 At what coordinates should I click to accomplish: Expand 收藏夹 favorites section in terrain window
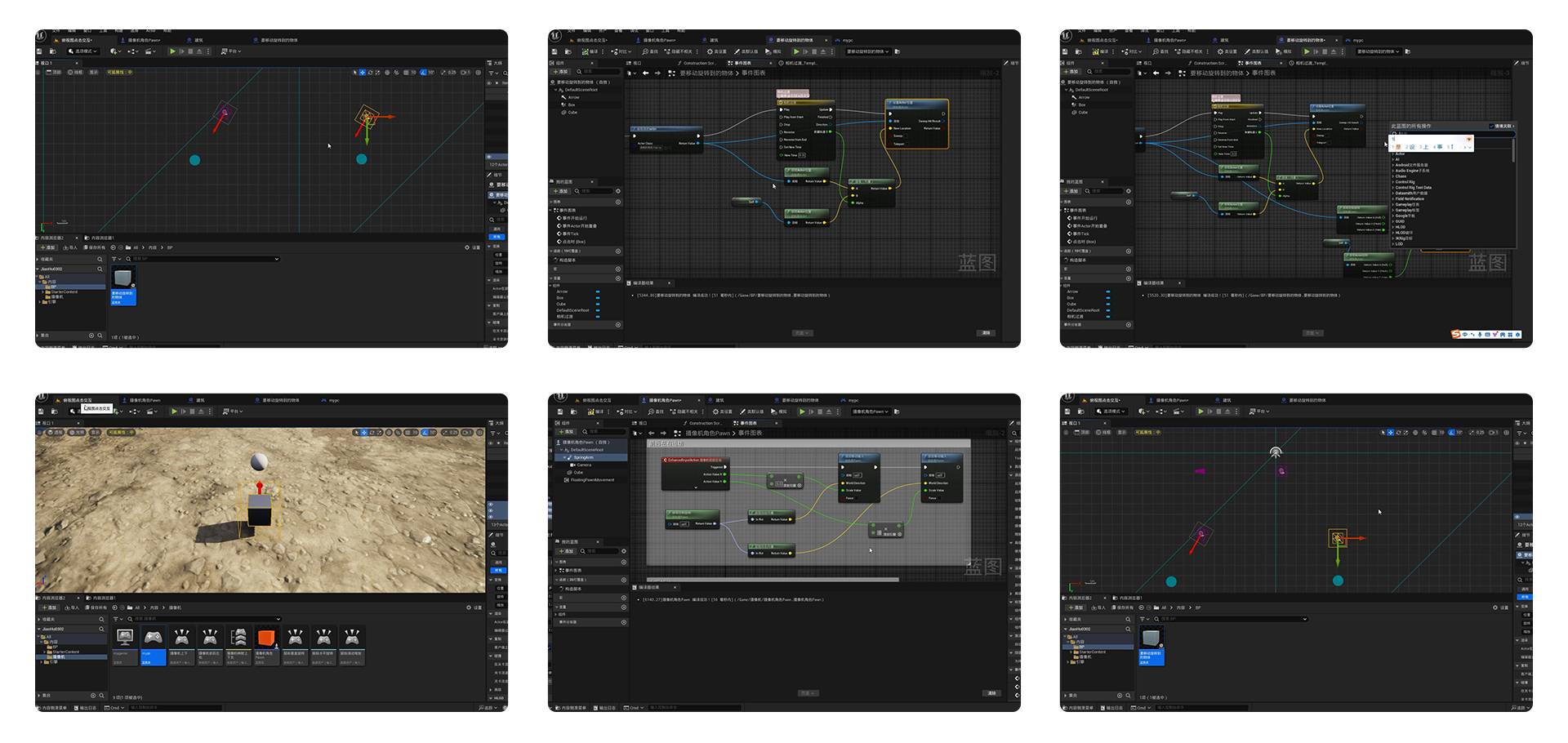click(x=38, y=619)
